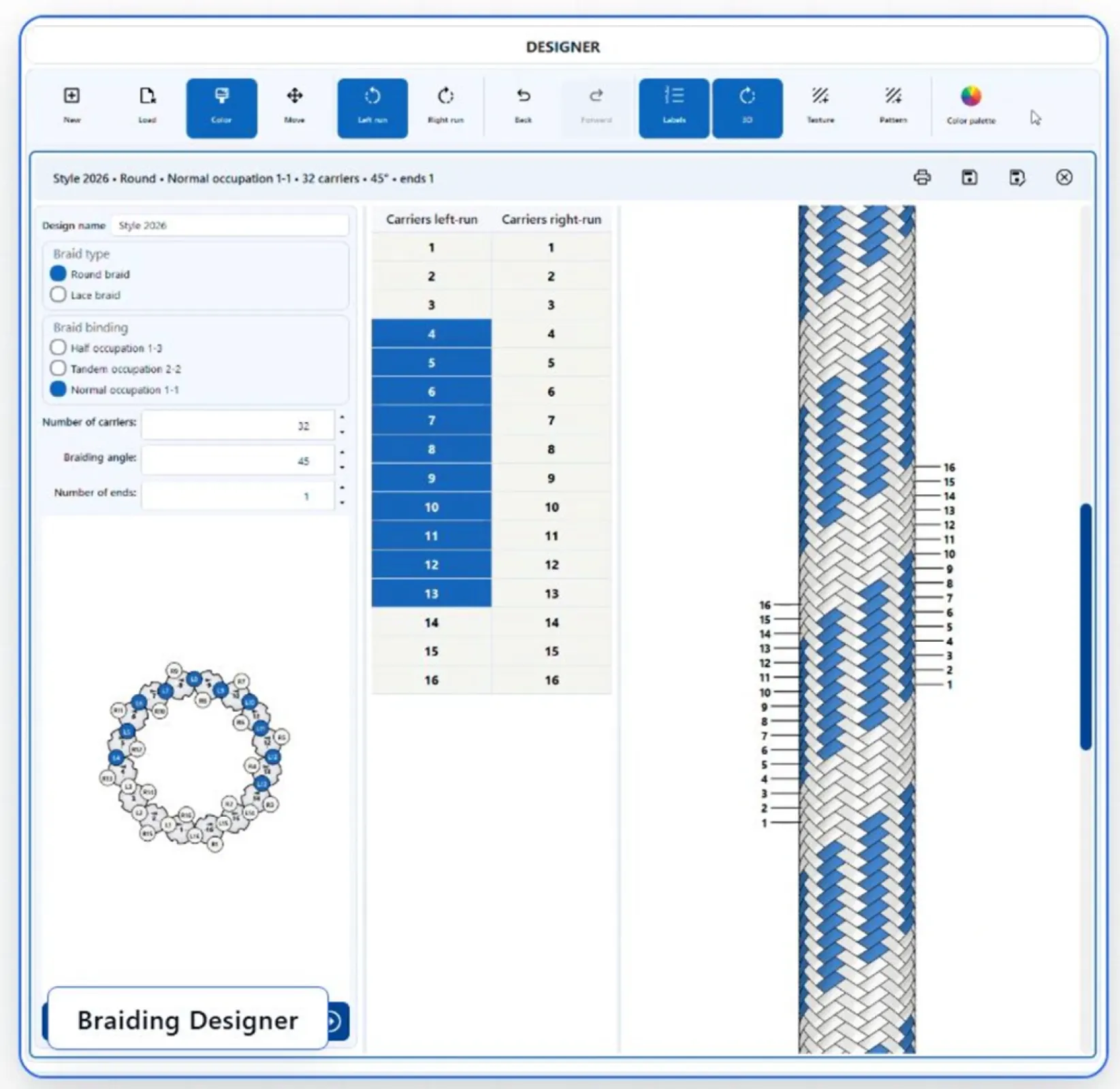Toggle the Color paint tool
Screen dimensions: 1120x1089
click(x=221, y=108)
